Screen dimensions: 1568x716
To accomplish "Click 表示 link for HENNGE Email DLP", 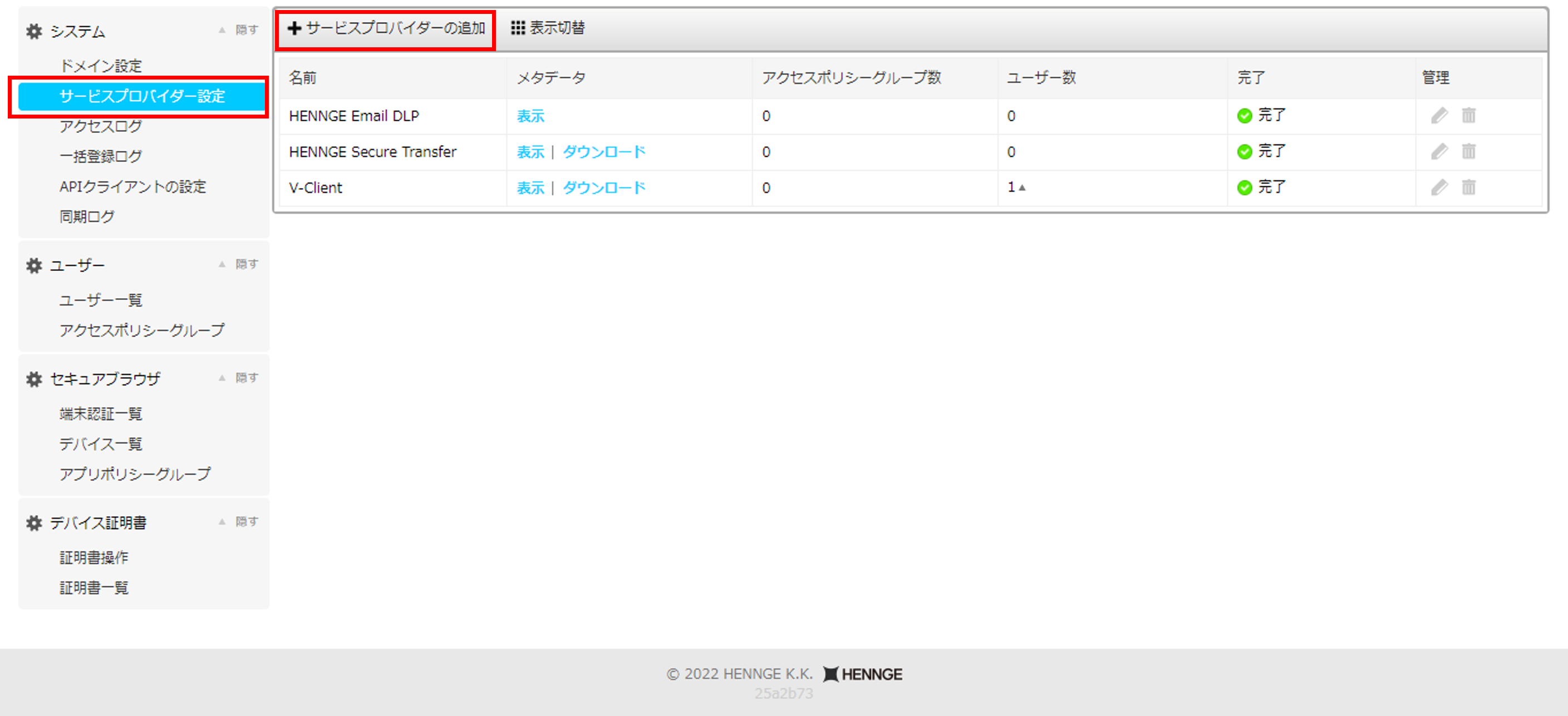I will click(530, 116).
